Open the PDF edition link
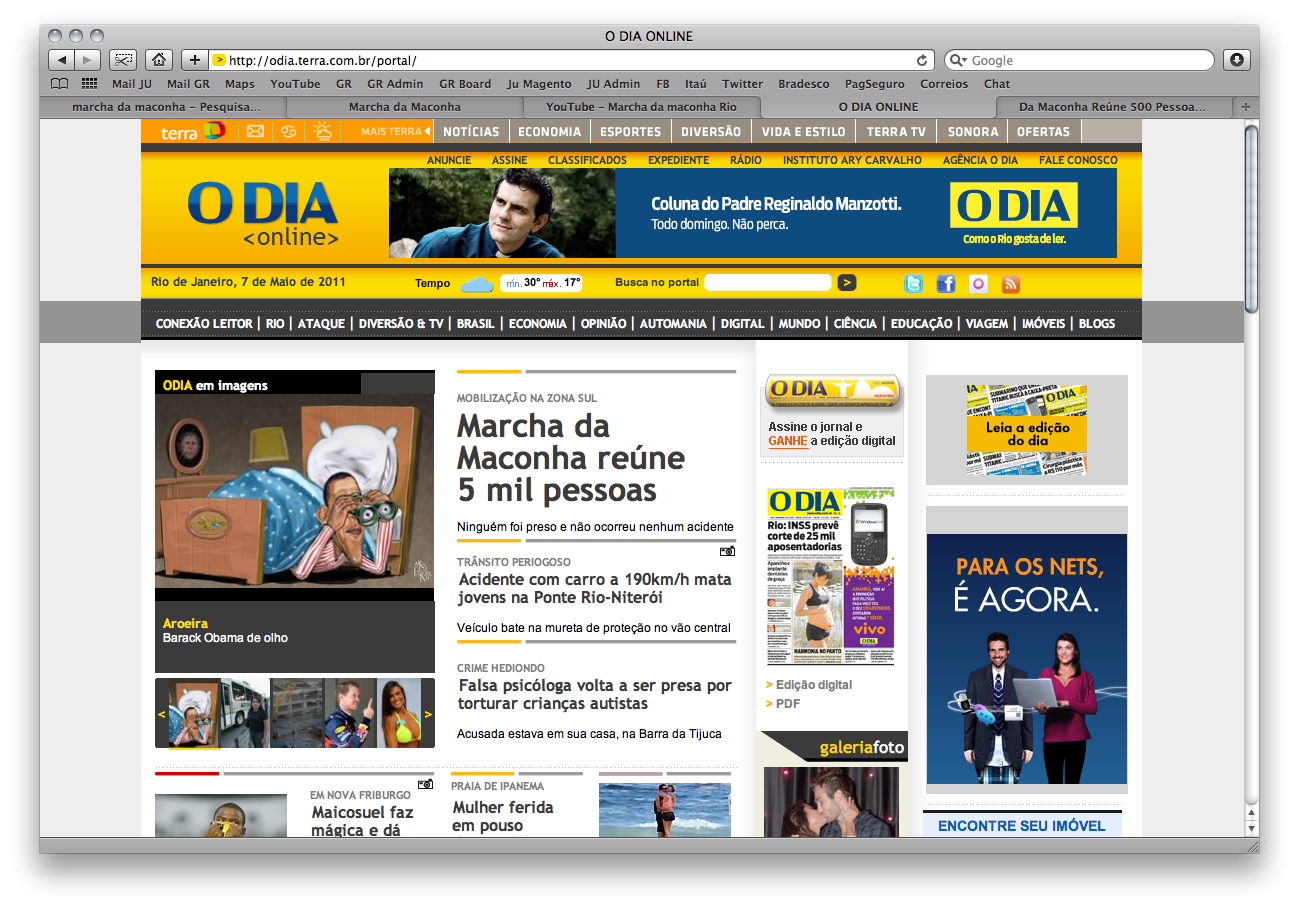Screen dimensions: 1299x900 [788, 704]
